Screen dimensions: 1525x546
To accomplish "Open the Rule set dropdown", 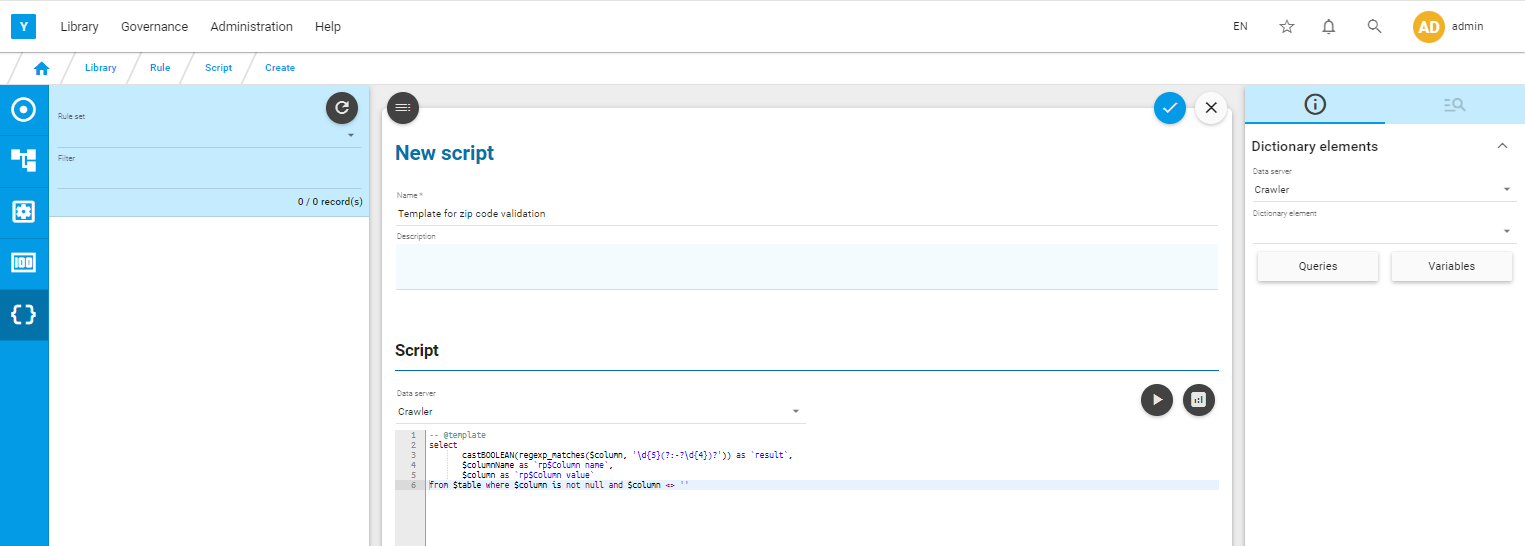I will point(207,134).
